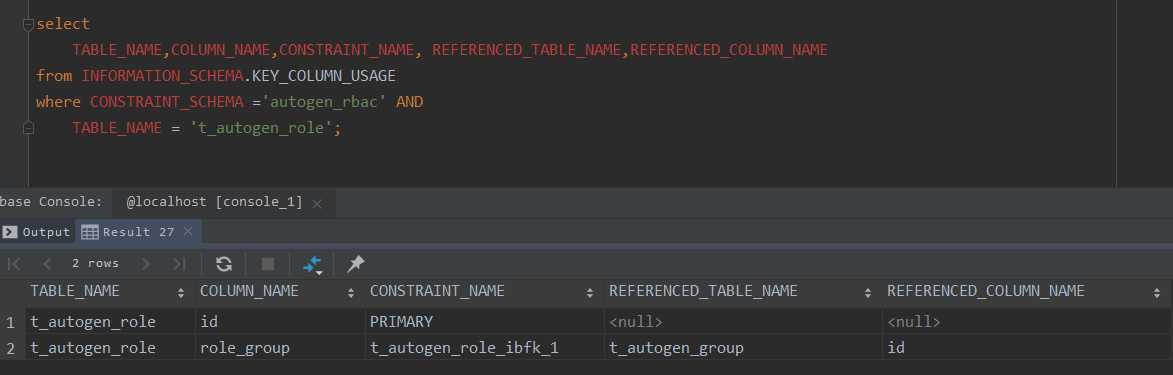Viewport: 1173px width, 375px height.
Task: Open the 2 rows page size selector
Action: (x=95, y=263)
